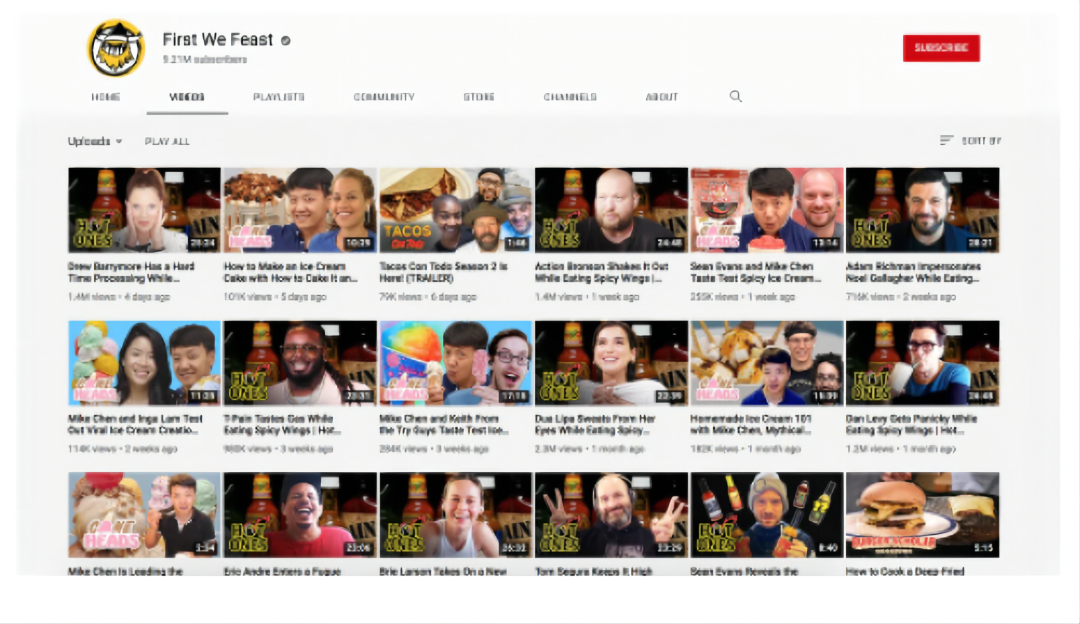Open the Dua Lipa Hot Ones thumbnail
Viewport: 1080px width, 624px height.
coord(611,363)
